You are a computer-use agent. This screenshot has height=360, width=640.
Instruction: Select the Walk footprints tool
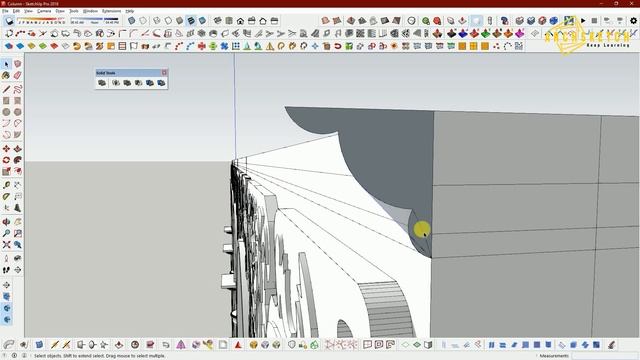tap(6, 270)
